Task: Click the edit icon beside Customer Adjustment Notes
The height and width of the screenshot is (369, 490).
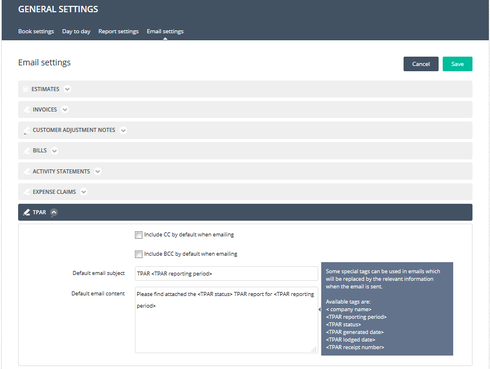Action: pos(26,130)
